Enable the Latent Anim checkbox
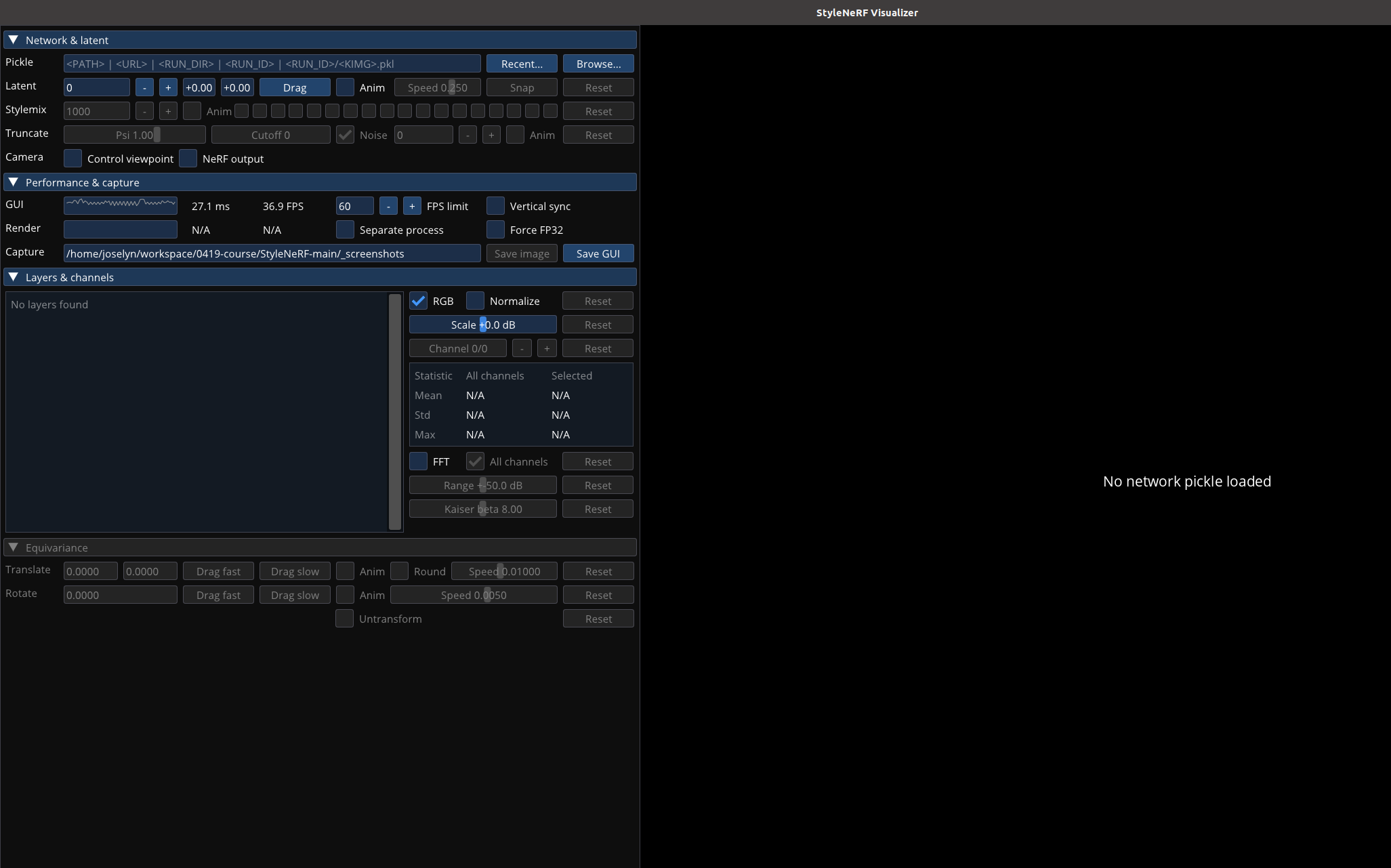The image size is (1391, 868). pyautogui.click(x=345, y=87)
